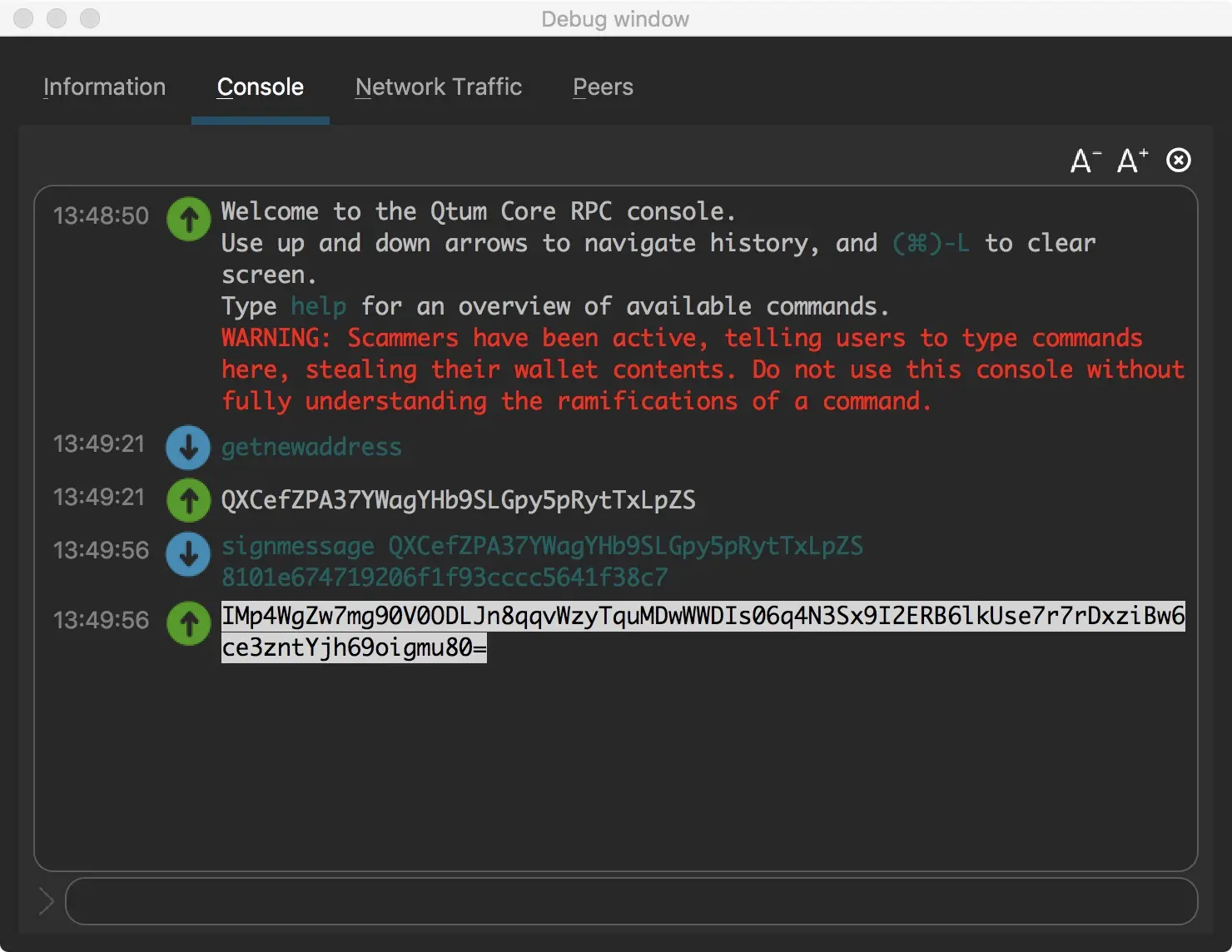The height and width of the screenshot is (952, 1232).
Task: Click timestamp 13:49:56 beside signmessage command
Action: pos(101,550)
